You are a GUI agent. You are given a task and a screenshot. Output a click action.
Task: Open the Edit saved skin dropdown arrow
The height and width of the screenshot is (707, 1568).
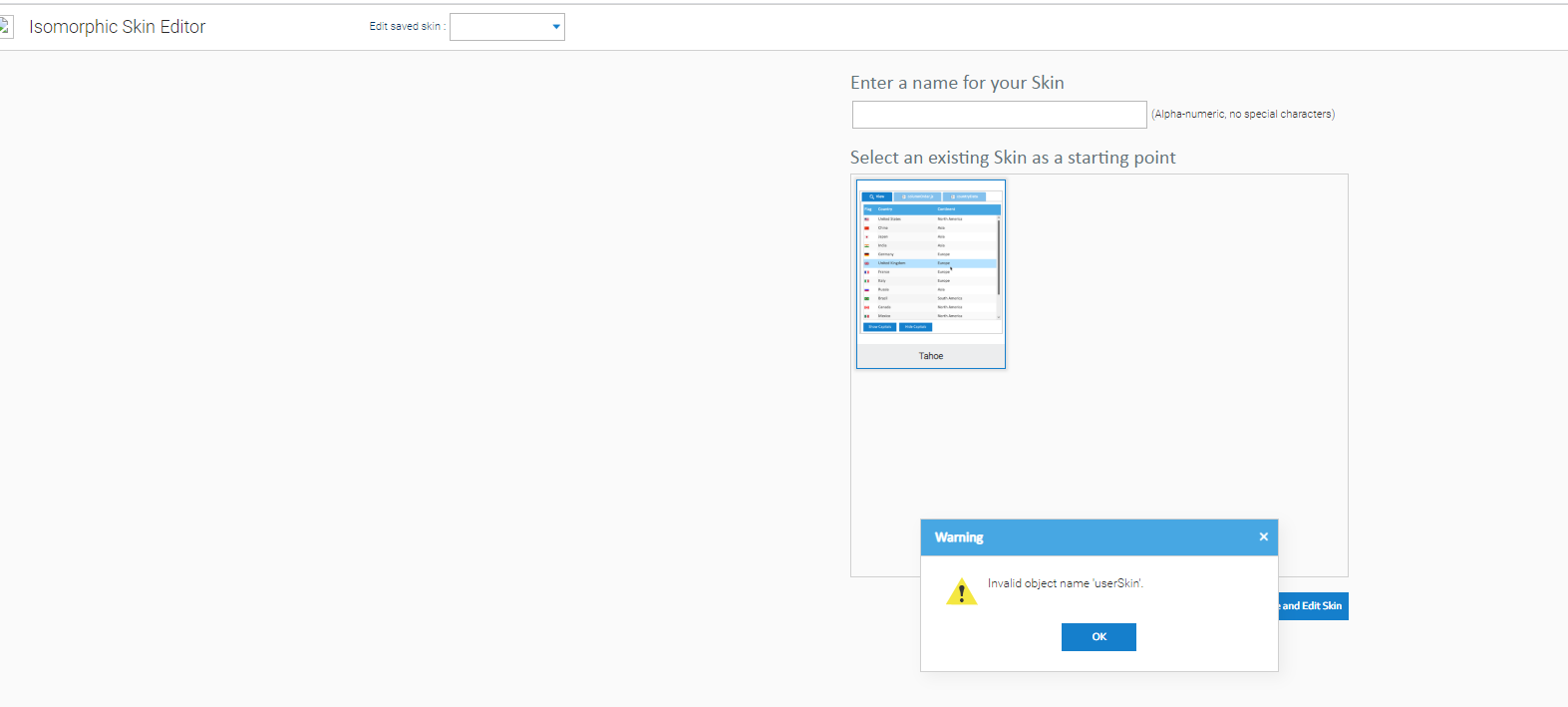point(556,27)
